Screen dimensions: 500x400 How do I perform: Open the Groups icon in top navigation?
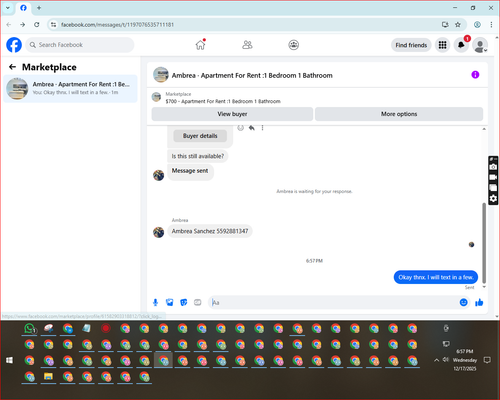(x=293, y=45)
